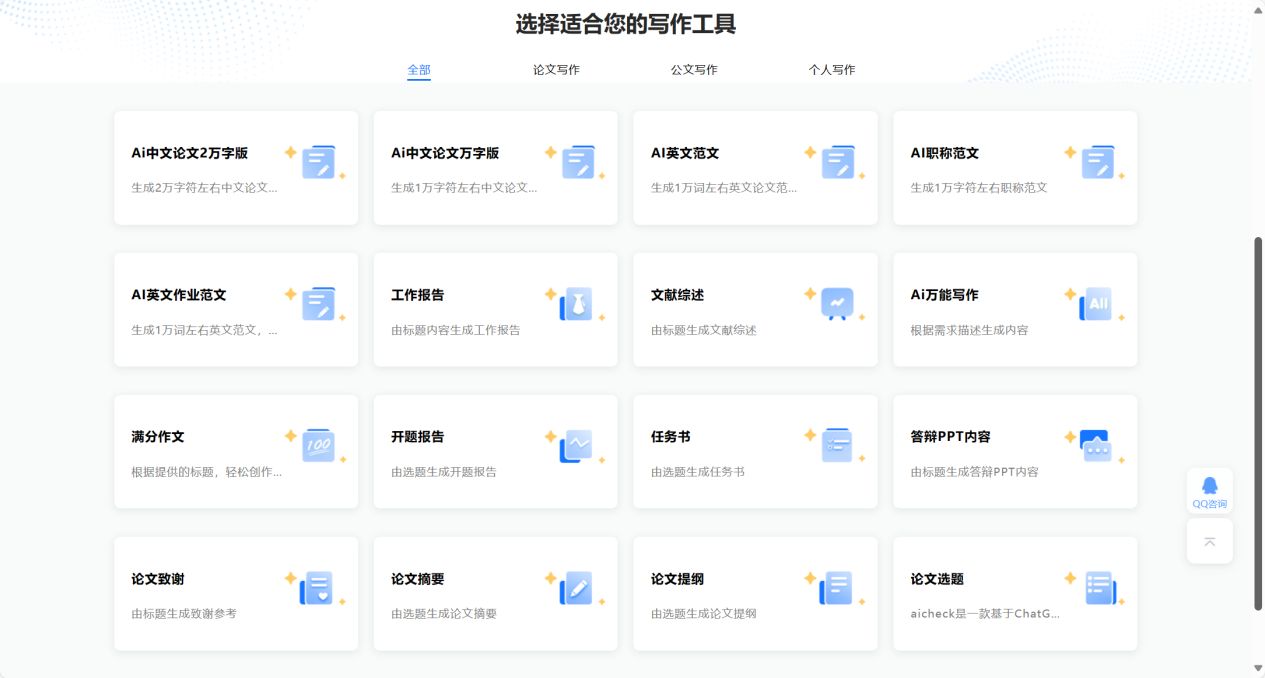Click the text aicheck是一款基于ChatG...
This screenshot has width=1265, height=678.
[x=985, y=613]
